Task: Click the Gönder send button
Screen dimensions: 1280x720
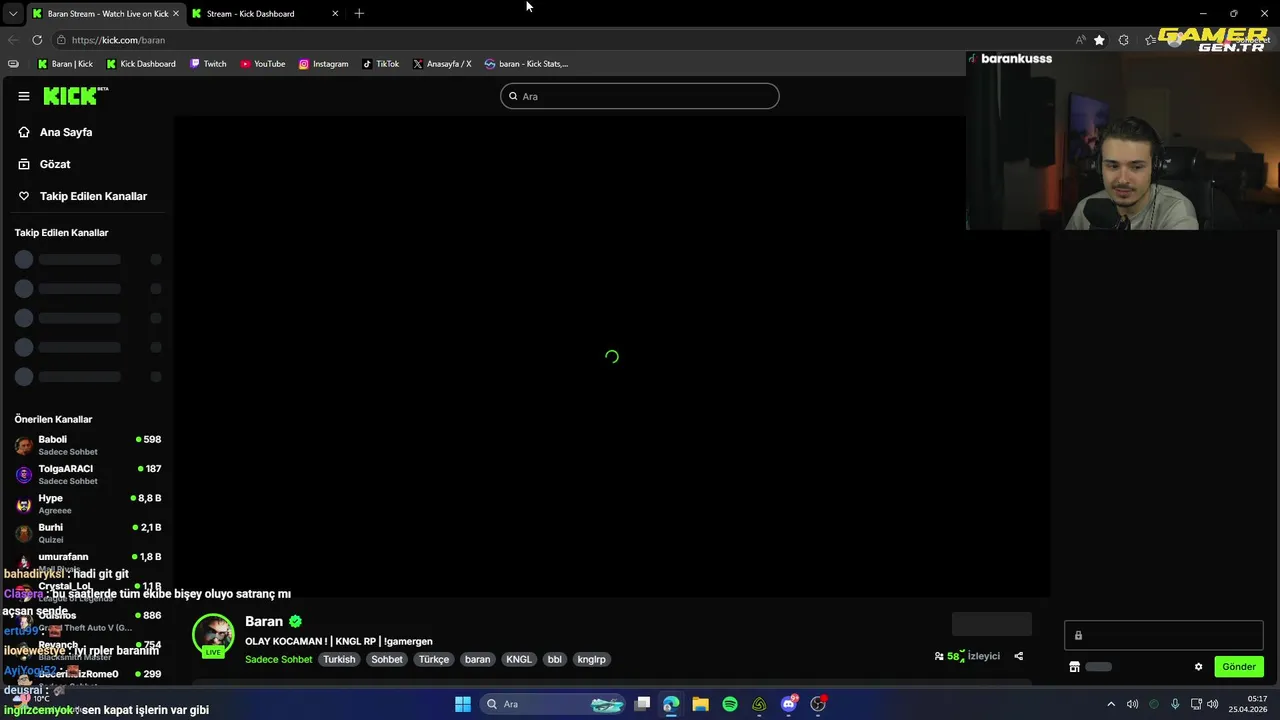Action: point(1239,666)
